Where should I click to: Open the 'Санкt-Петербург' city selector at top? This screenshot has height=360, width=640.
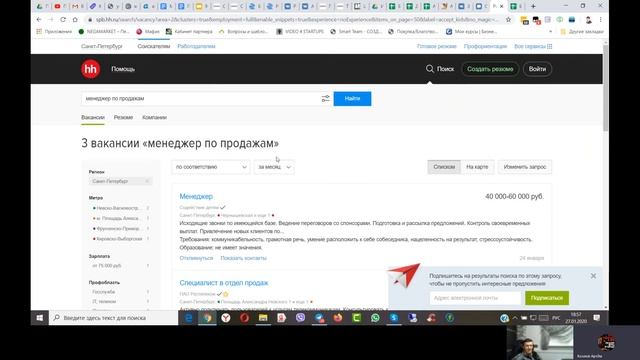pos(102,46)
